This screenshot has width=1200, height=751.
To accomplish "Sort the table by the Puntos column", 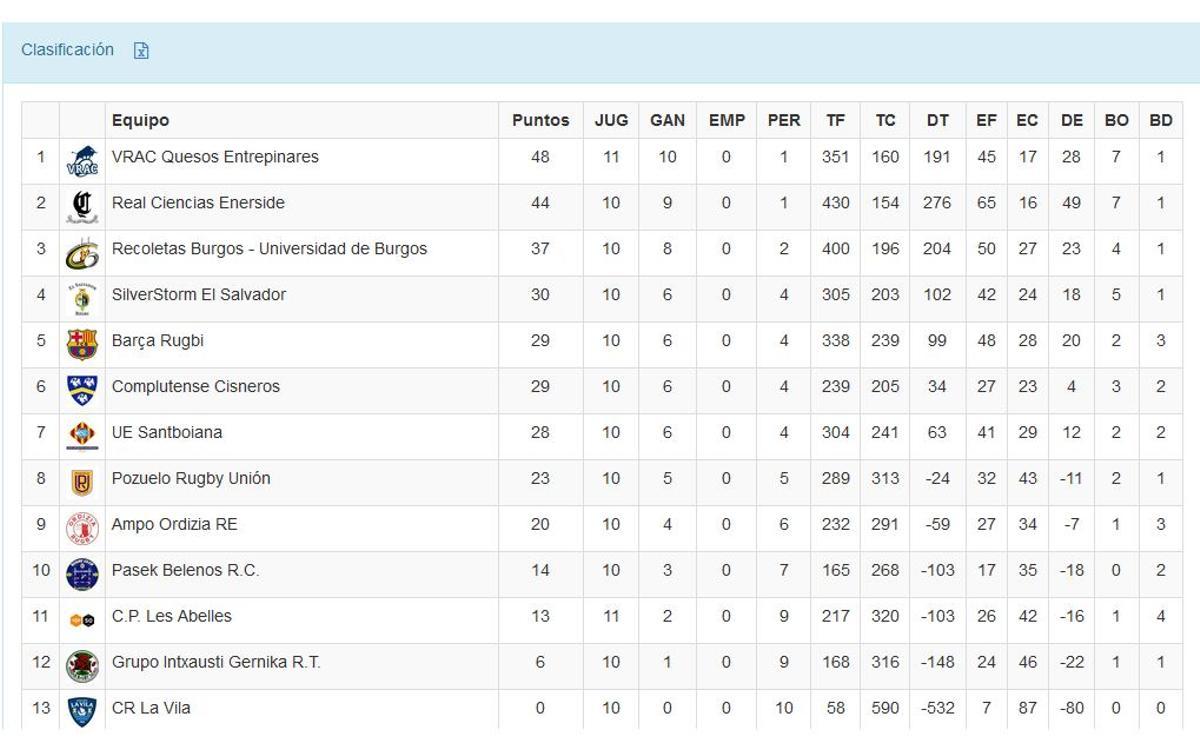I will (x=540, y=119).
